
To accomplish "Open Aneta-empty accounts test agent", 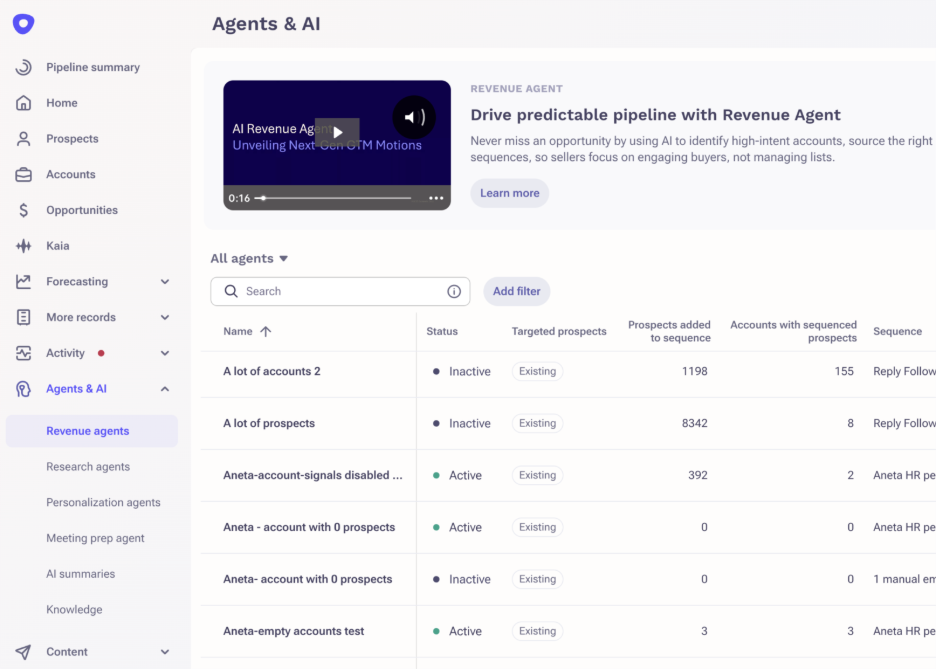I will pos(294,631).
